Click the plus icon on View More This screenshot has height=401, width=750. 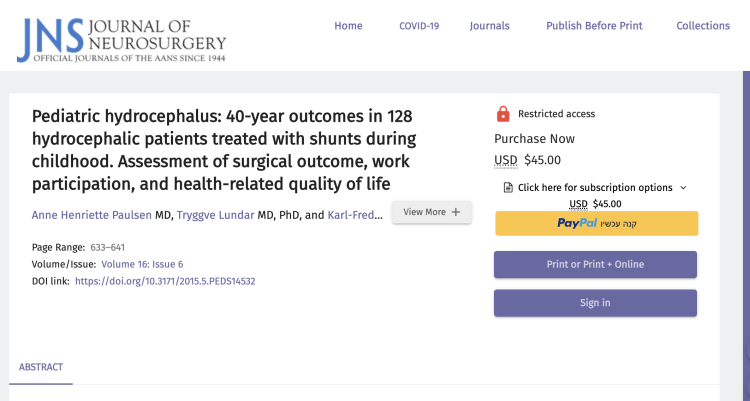click(456, 212)
